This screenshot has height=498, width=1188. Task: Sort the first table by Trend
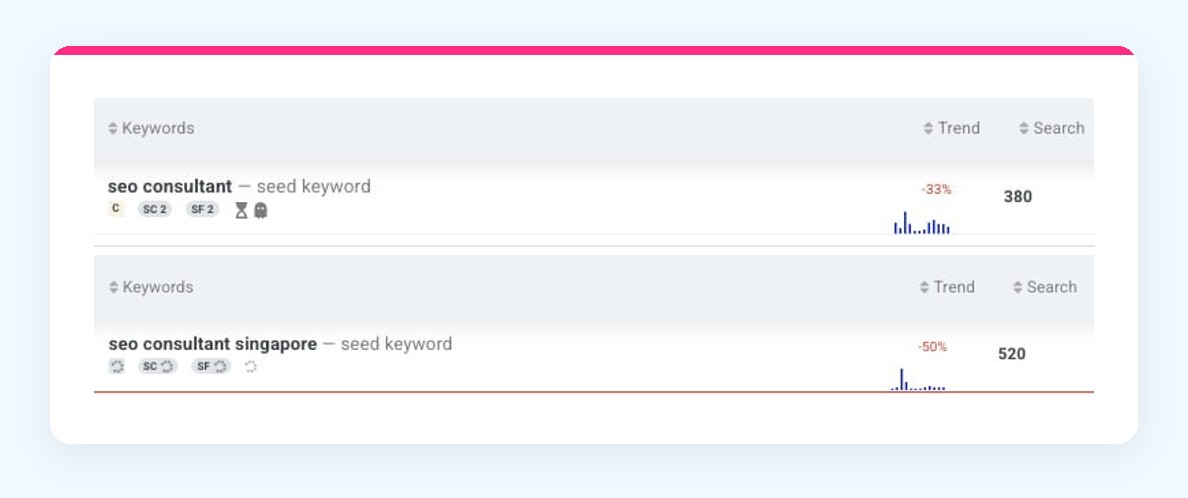952,128
